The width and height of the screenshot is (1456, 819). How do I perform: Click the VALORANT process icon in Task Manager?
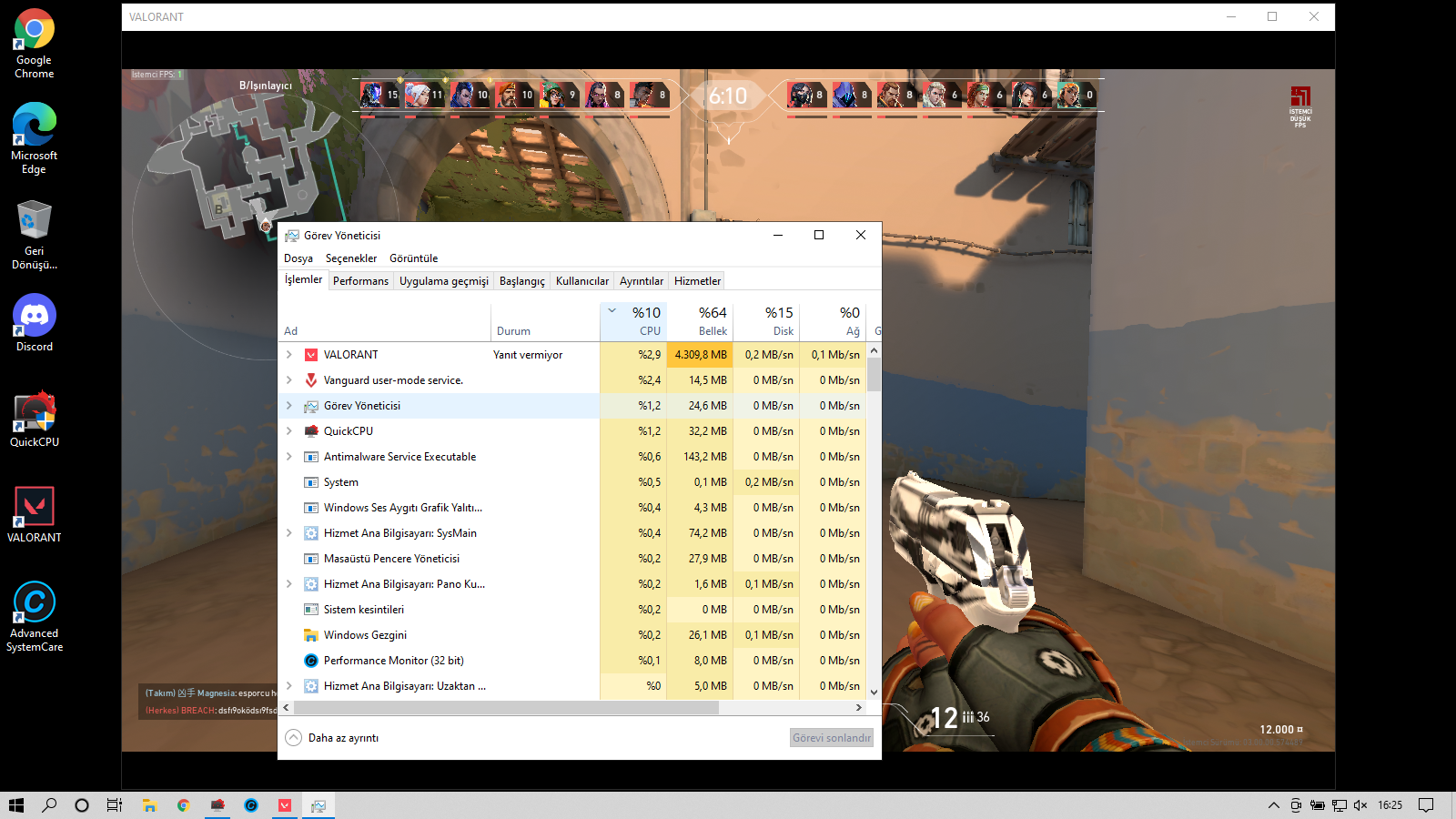(311, 355)
